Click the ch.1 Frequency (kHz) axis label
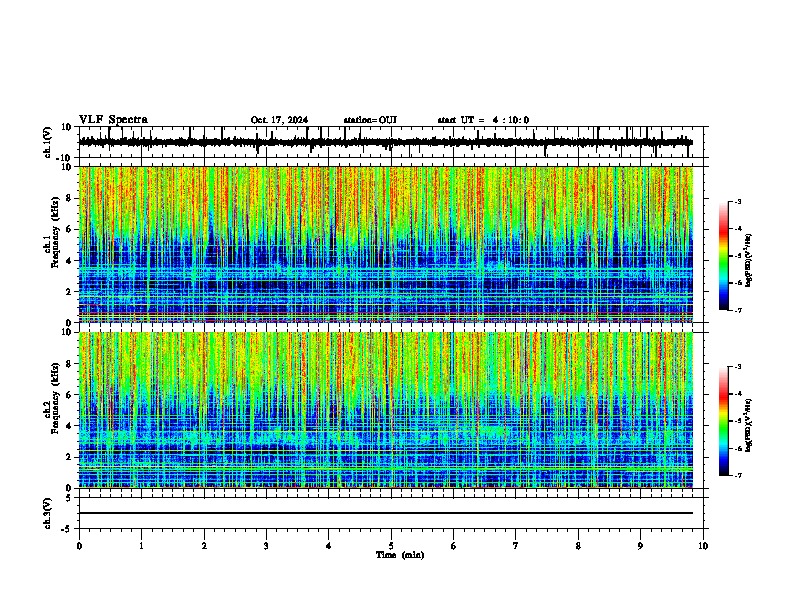 click(51, 232)
